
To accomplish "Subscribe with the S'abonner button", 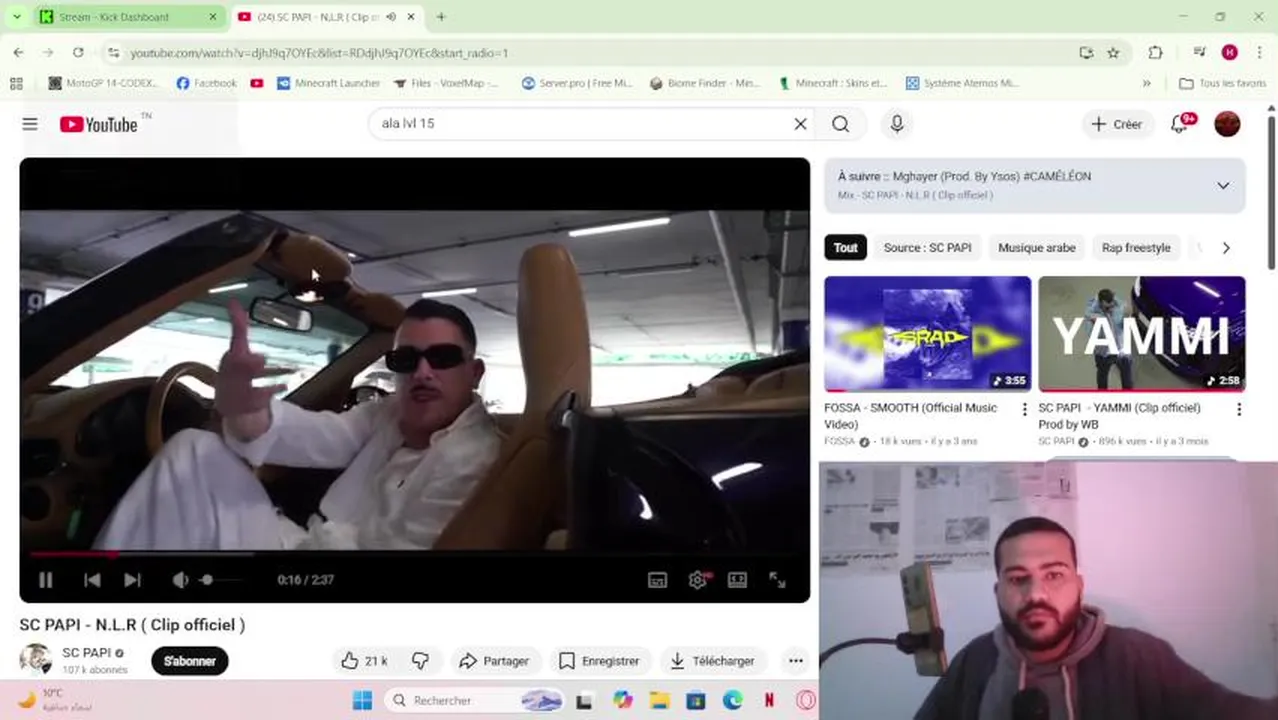I will coord(190,661).
